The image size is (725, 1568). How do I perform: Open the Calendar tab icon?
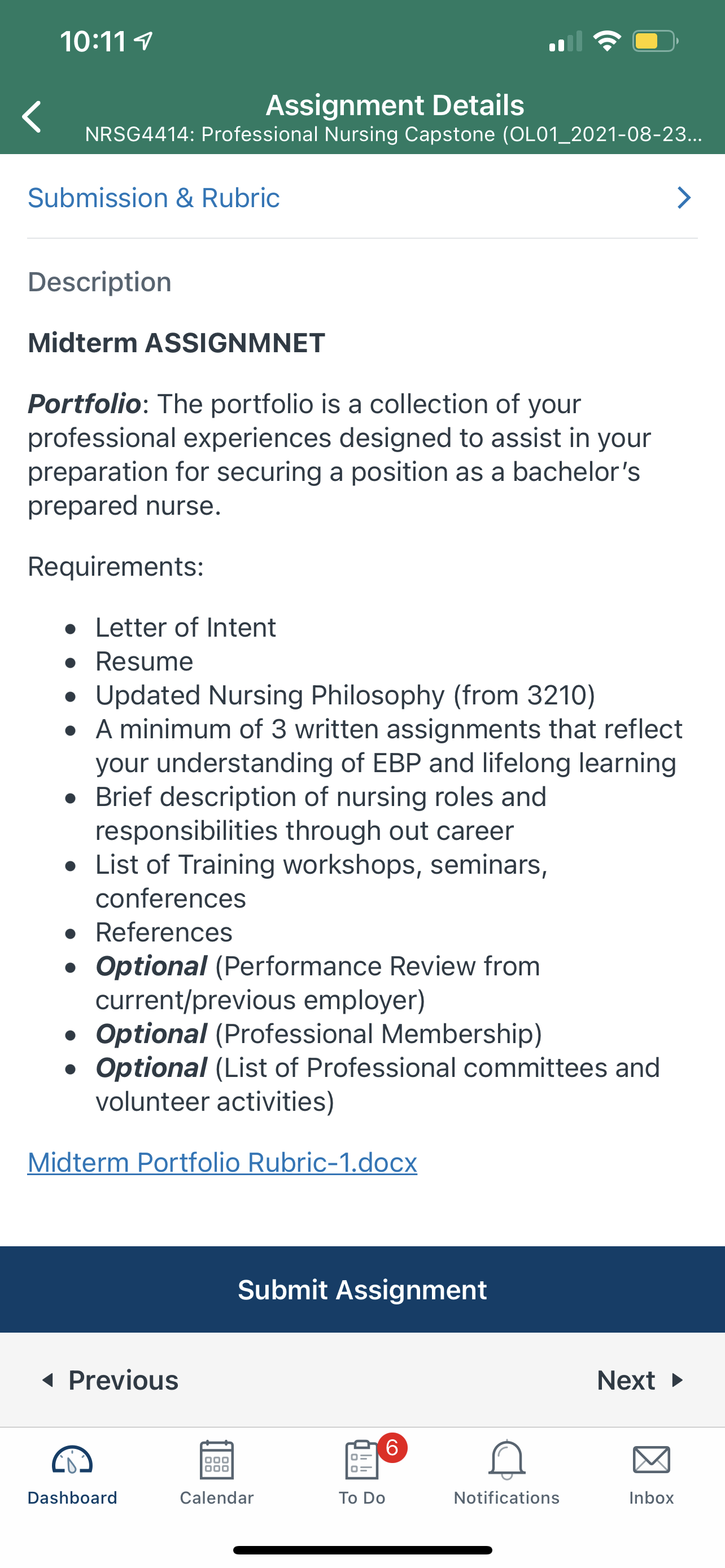click(x=217, y=1459)
